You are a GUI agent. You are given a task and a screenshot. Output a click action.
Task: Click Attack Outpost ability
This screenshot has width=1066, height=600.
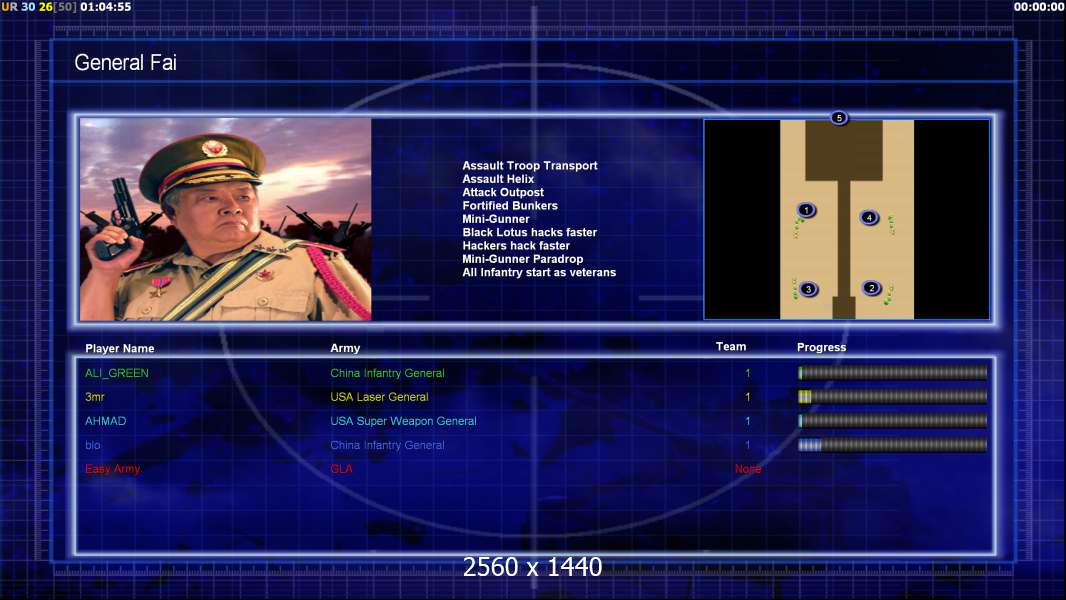(503, 192)
